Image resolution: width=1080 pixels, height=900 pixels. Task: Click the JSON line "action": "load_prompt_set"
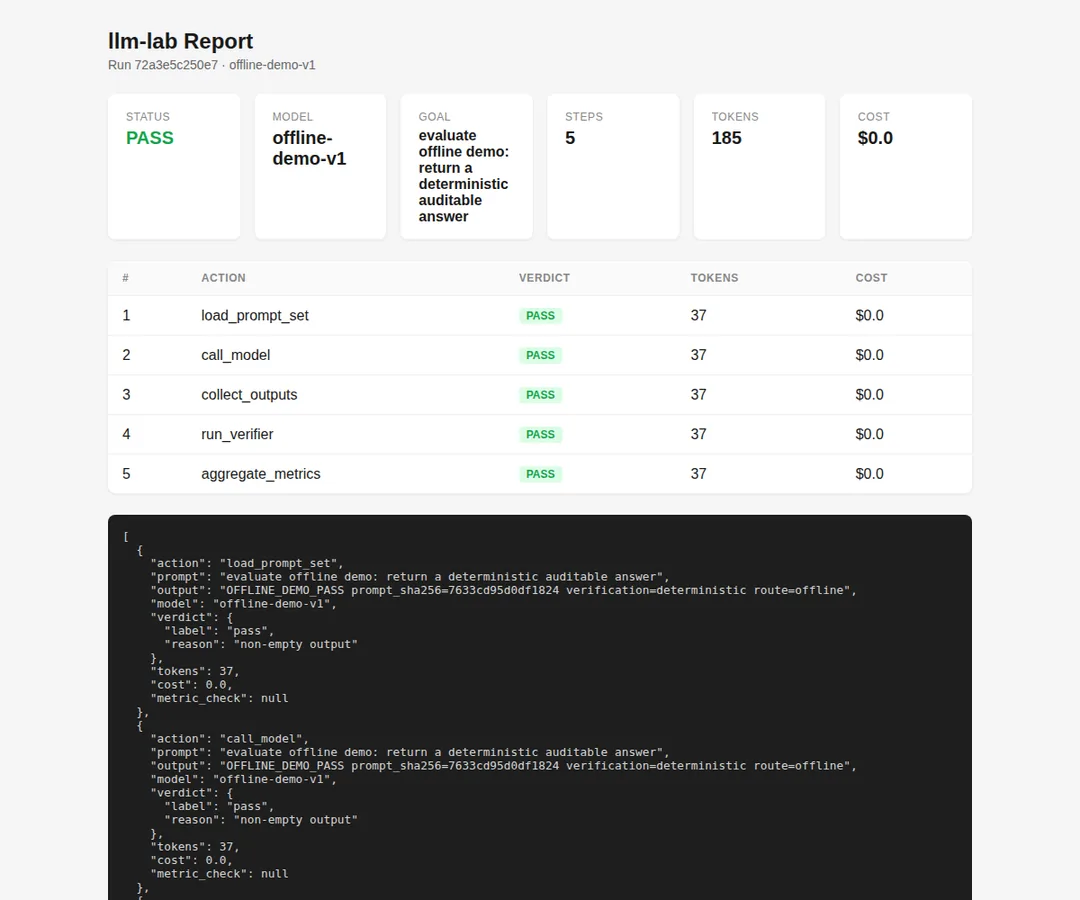[247, 563]
